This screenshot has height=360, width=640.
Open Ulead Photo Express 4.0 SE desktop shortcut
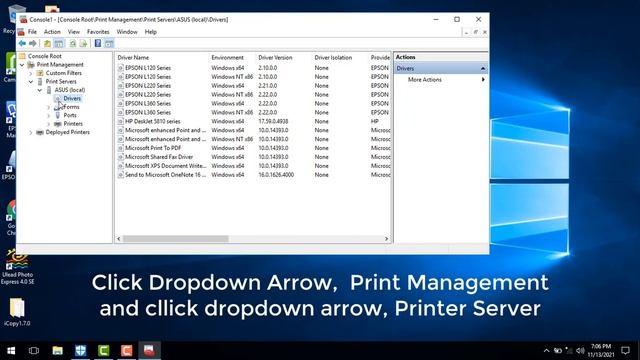[17, 268]
